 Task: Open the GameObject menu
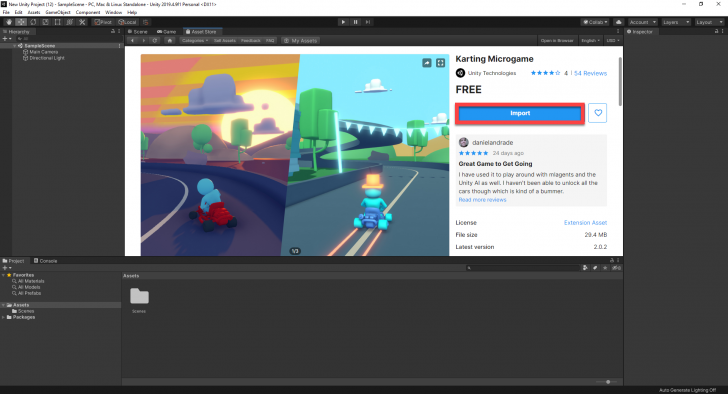58,13
